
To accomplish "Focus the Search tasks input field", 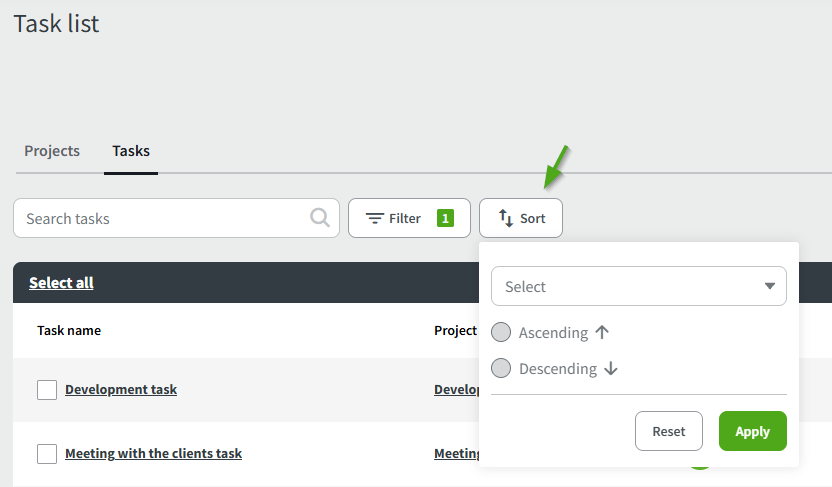I will click(160, 218).
